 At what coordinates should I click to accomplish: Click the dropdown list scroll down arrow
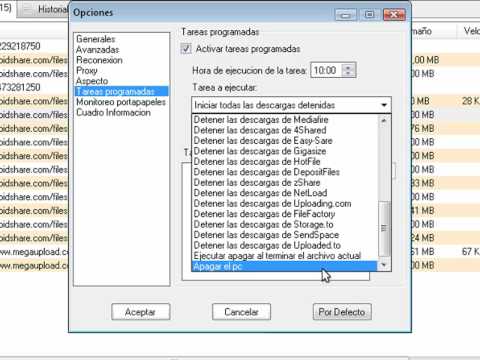[x=384, y=265]
